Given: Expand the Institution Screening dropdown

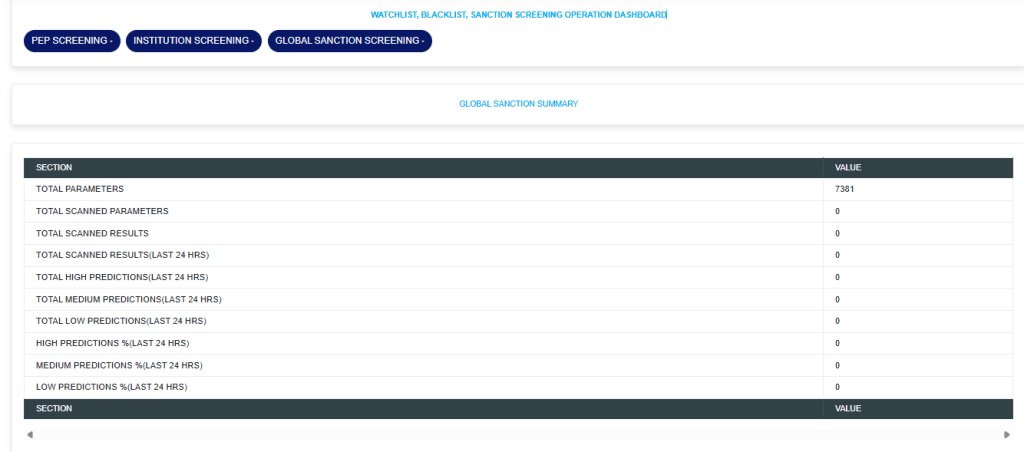Looking at the screenshot, I should tap(193, 41).
